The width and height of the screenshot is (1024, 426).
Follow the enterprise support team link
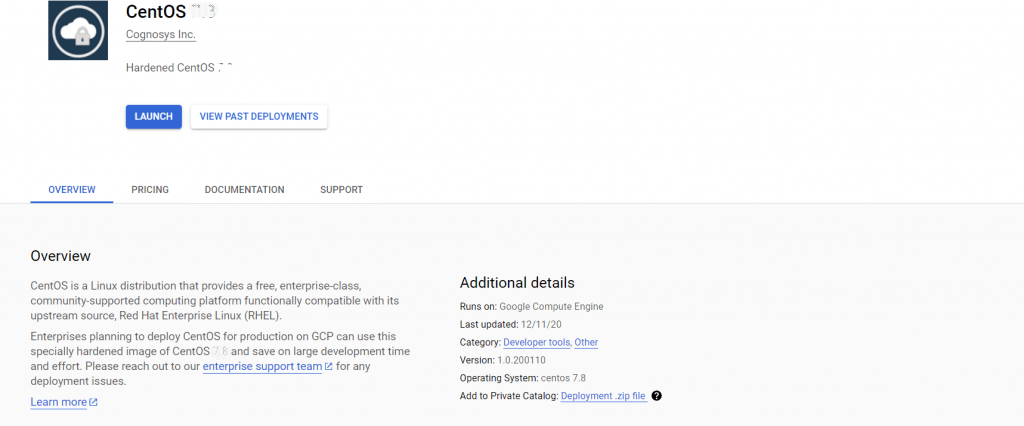[262, 367]
